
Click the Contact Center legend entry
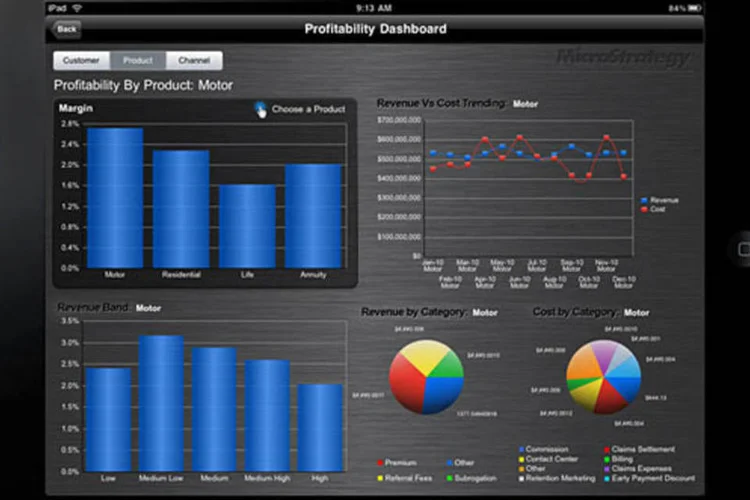548,459
